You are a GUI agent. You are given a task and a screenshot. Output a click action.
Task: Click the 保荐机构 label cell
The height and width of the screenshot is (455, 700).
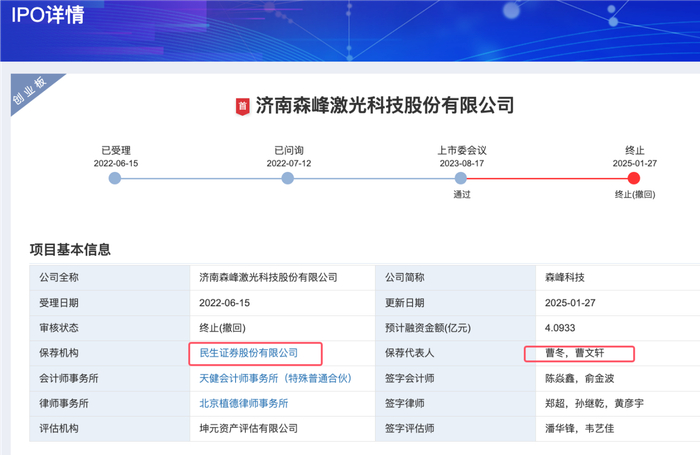tap(109, 353)
